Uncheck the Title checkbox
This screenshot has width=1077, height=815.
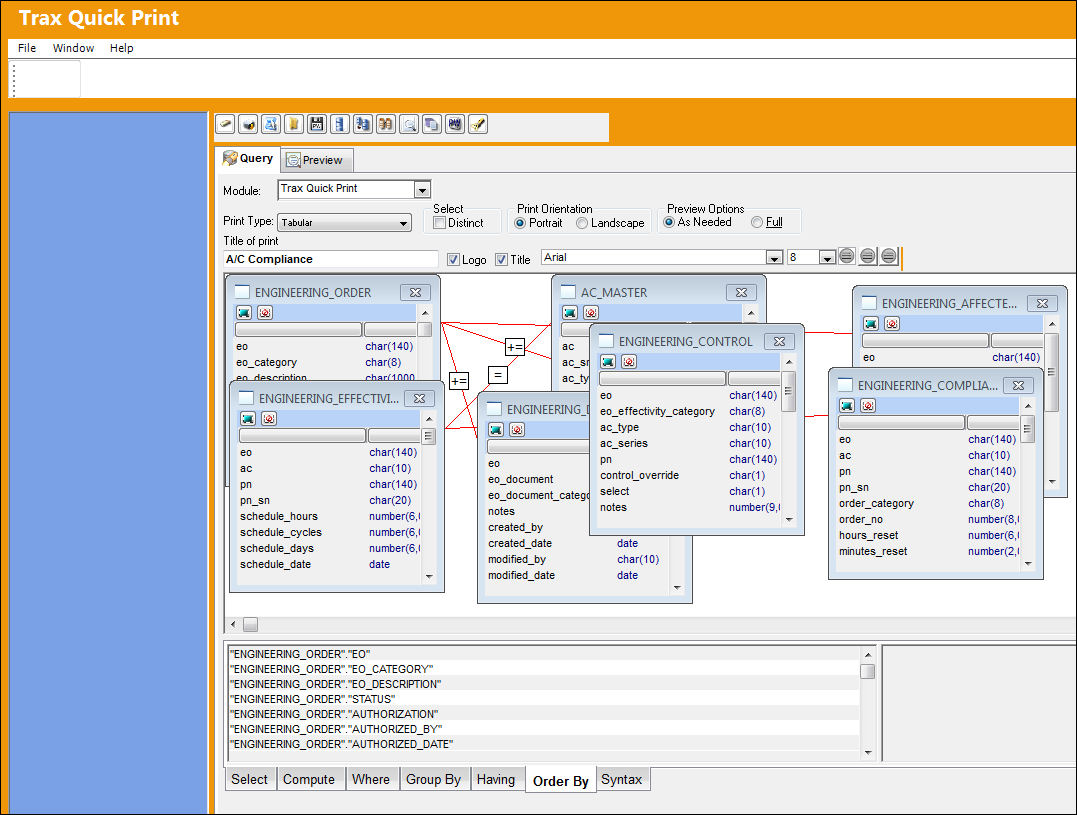point(501,260)
